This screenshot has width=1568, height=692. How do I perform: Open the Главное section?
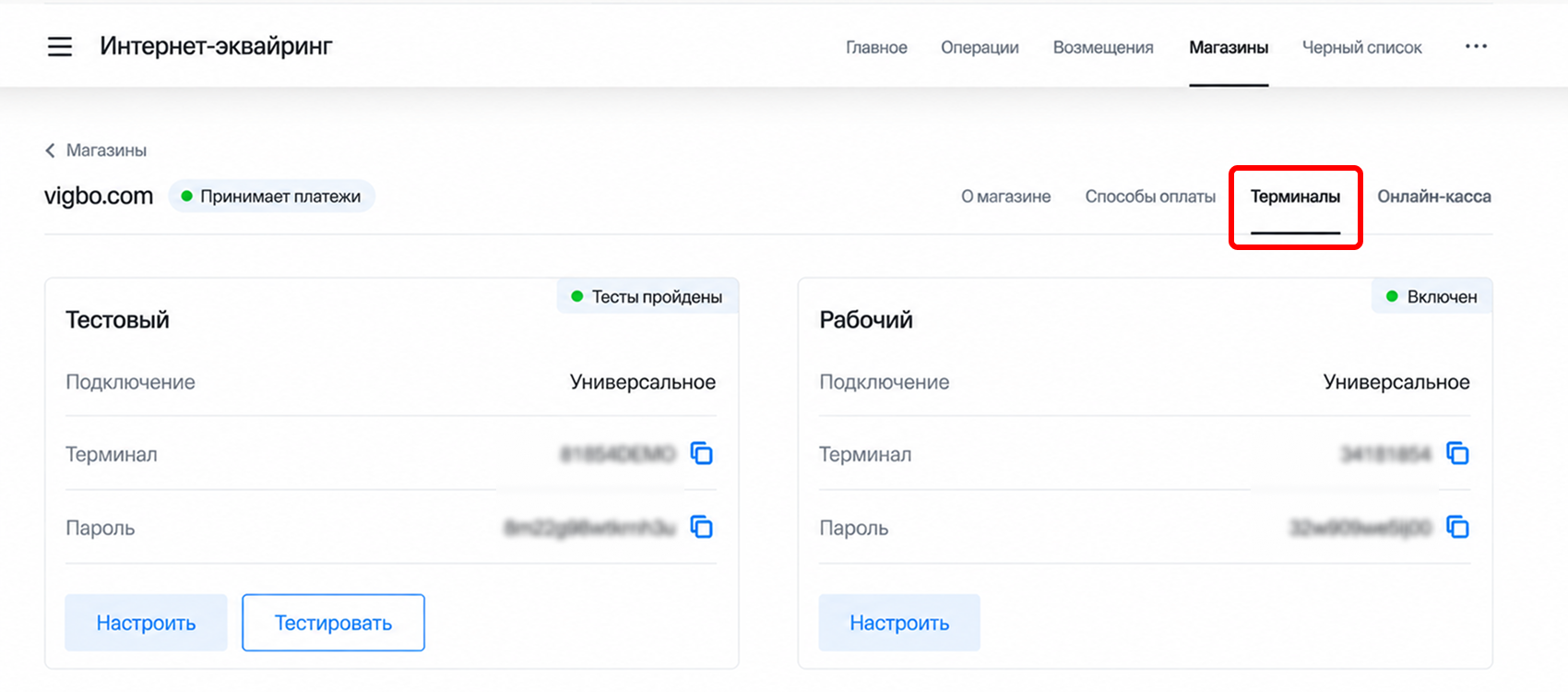pyautogui.click(x=876, y=47)
